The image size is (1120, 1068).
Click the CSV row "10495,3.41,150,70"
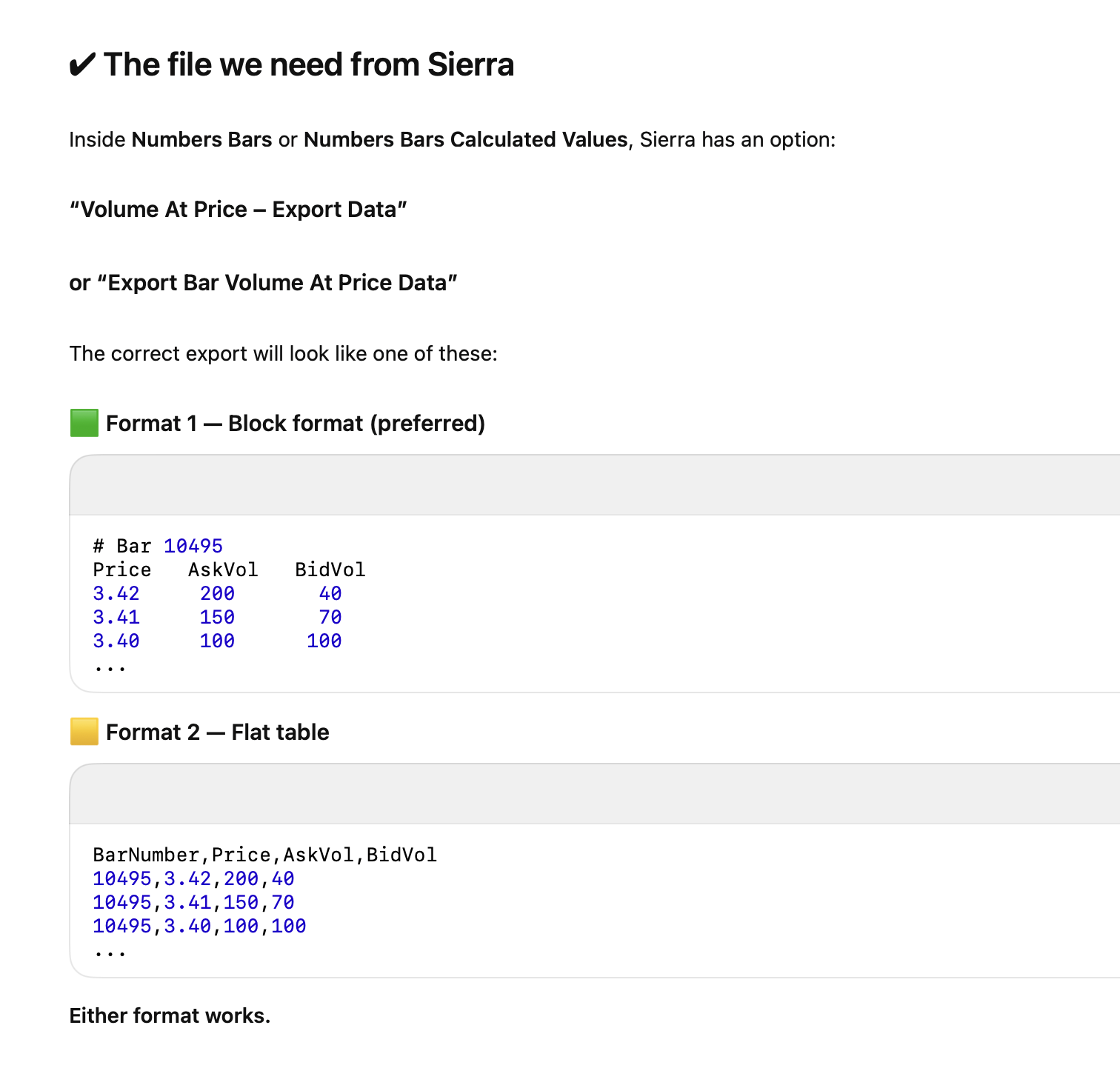pos(193,902)
